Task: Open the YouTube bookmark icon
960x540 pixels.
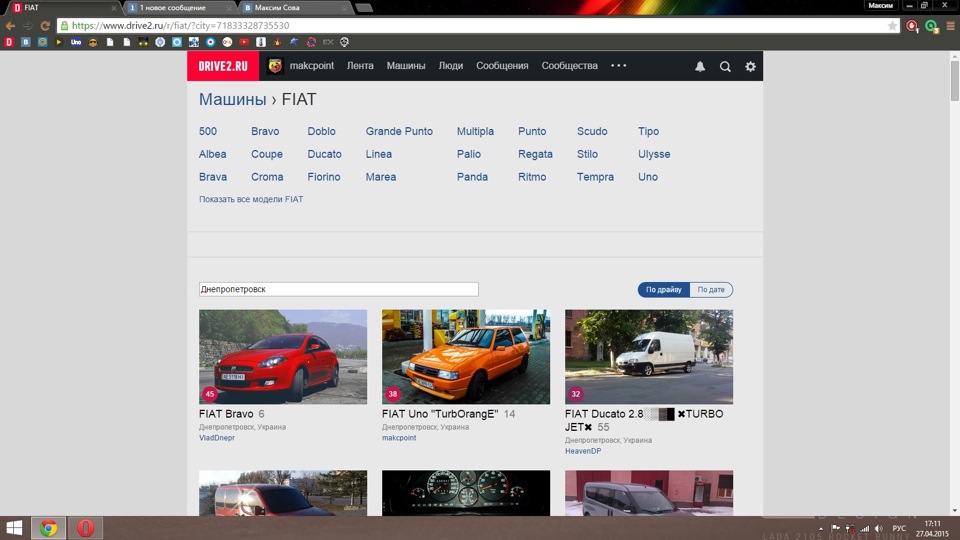Action: 244,42
